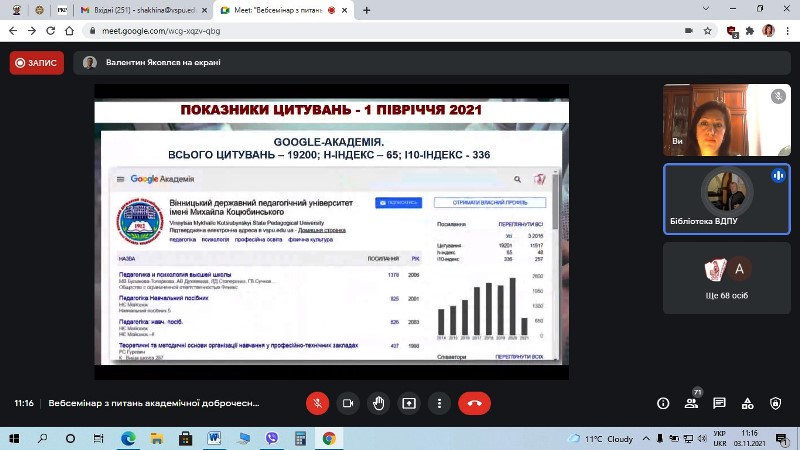800x450 pixels.
Task: Switch to the Gmail Вхідні (251) tab
Action: pyautogui.click(x=144, y=10)
